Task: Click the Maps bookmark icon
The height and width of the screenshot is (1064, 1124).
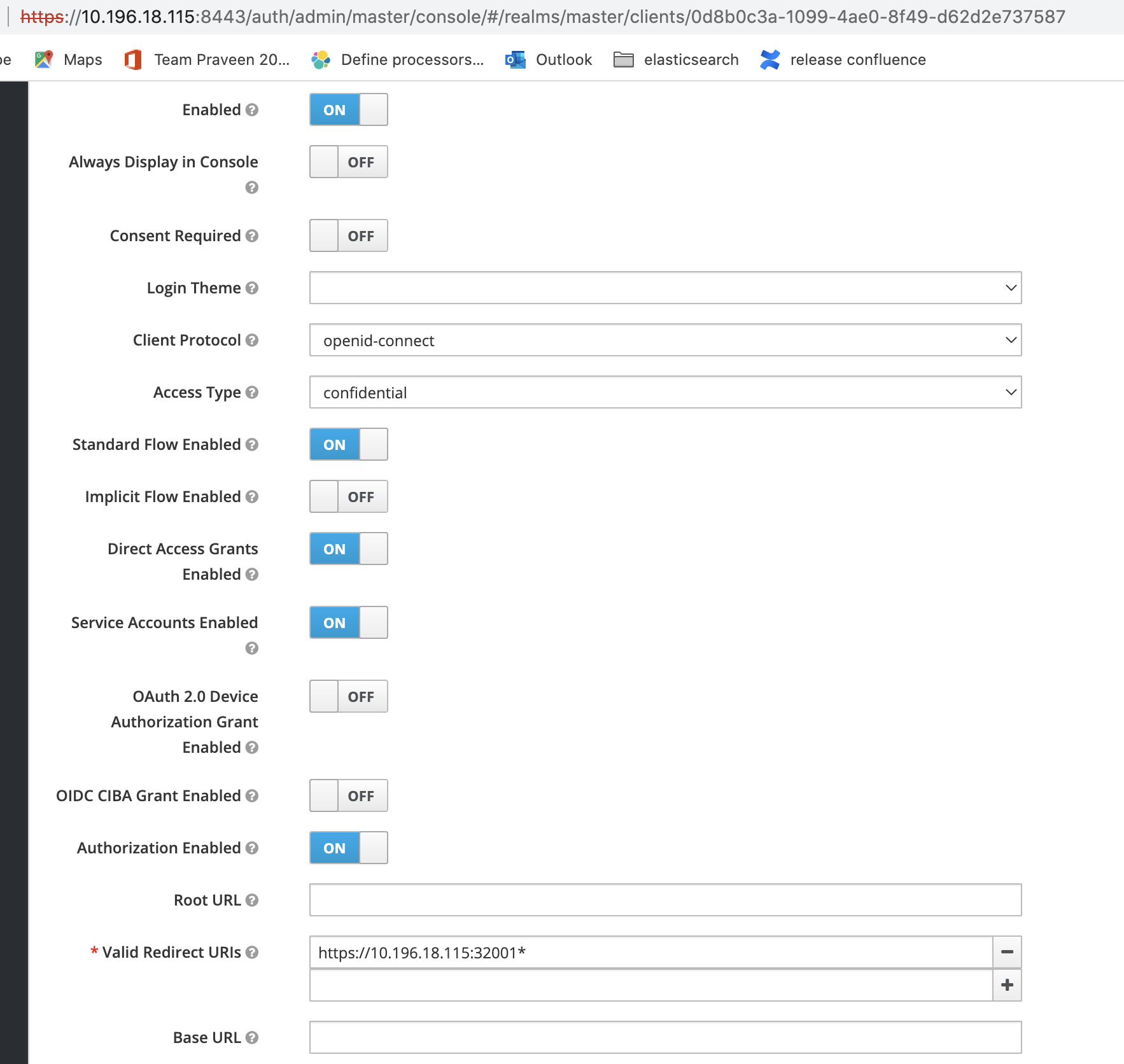Action: click(44, 60)
